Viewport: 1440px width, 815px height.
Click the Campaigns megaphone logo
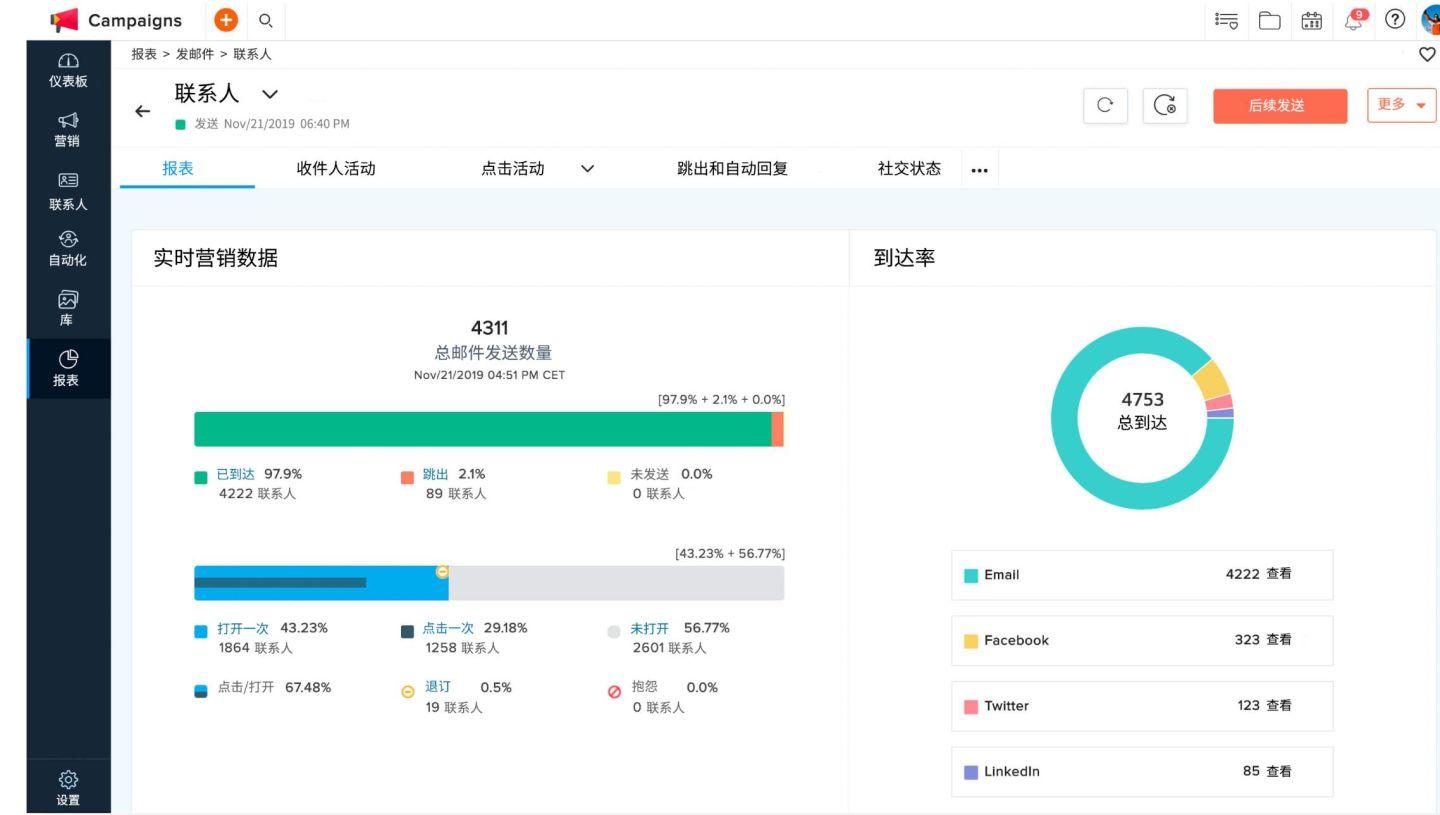tap(62, 19)
